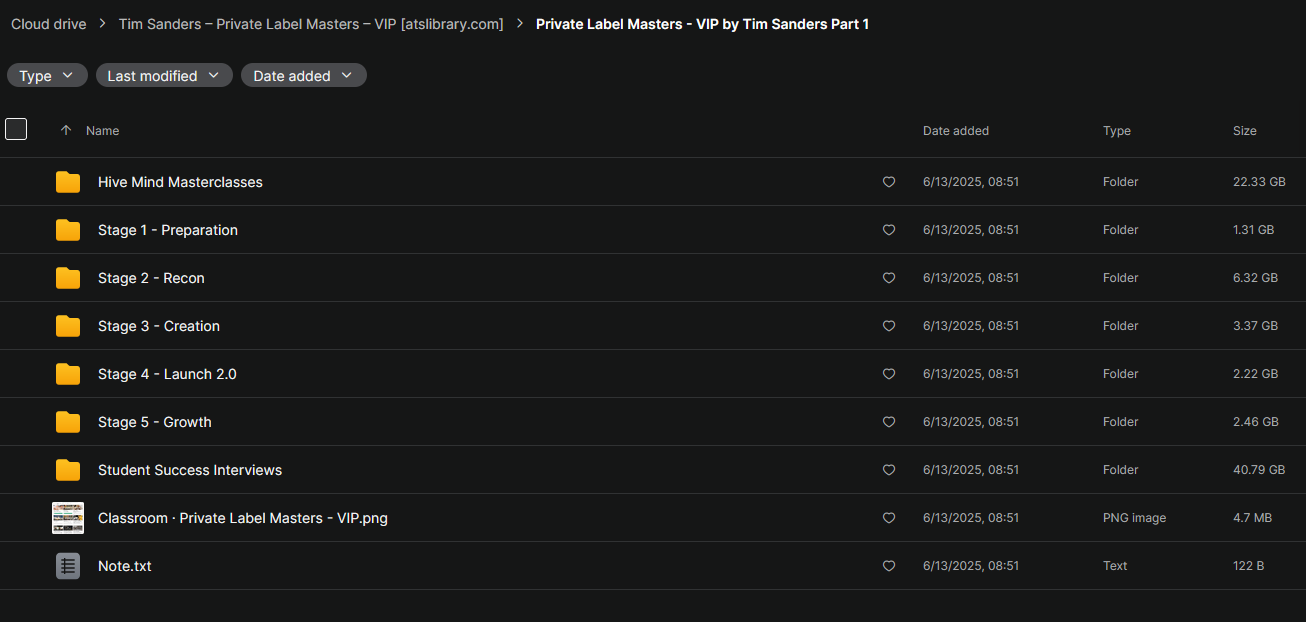Open the Type filter dropdown
Viewport: 1306px width, 622px height.
(47, 76)
